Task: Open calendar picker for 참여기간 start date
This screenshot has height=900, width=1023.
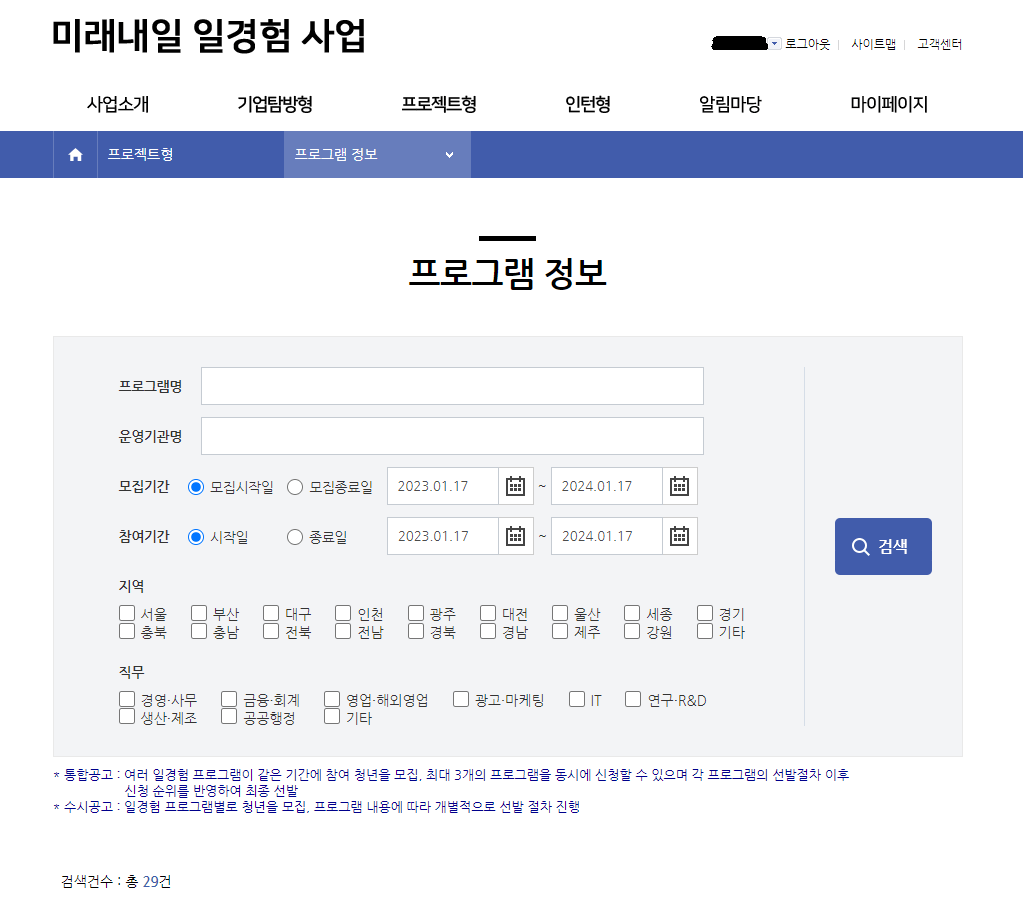Action: click(516, 535)
